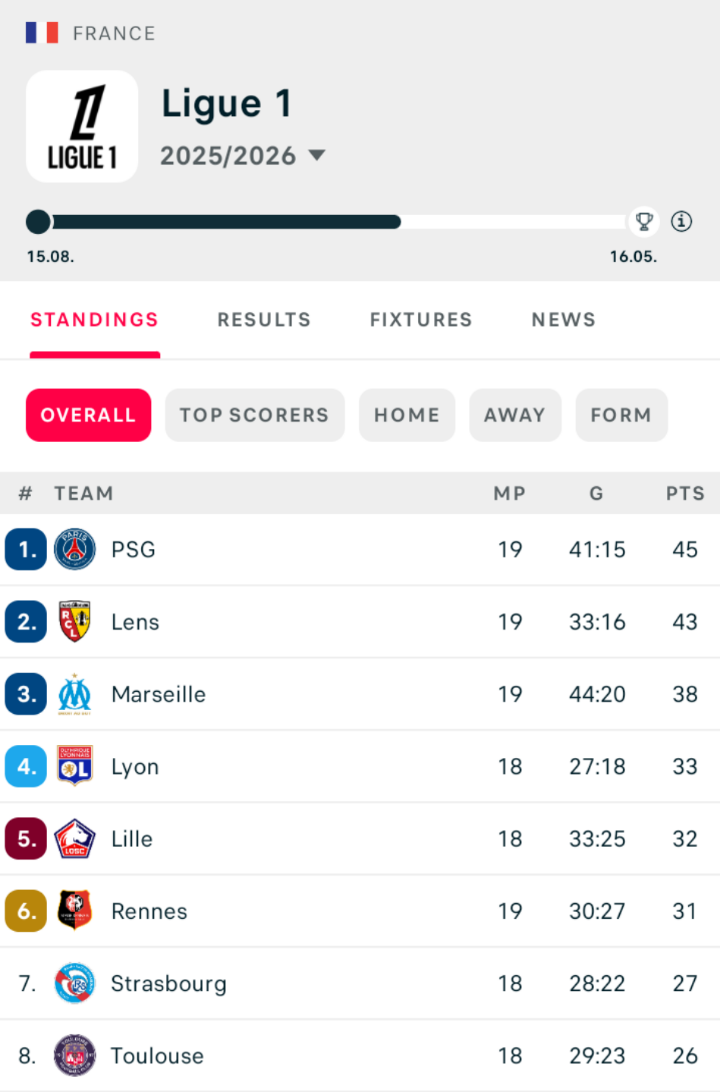This screenshot has height=1092, width=720.
Task: Show the TOP SCORERS list
Action: (x=254, y=415)
